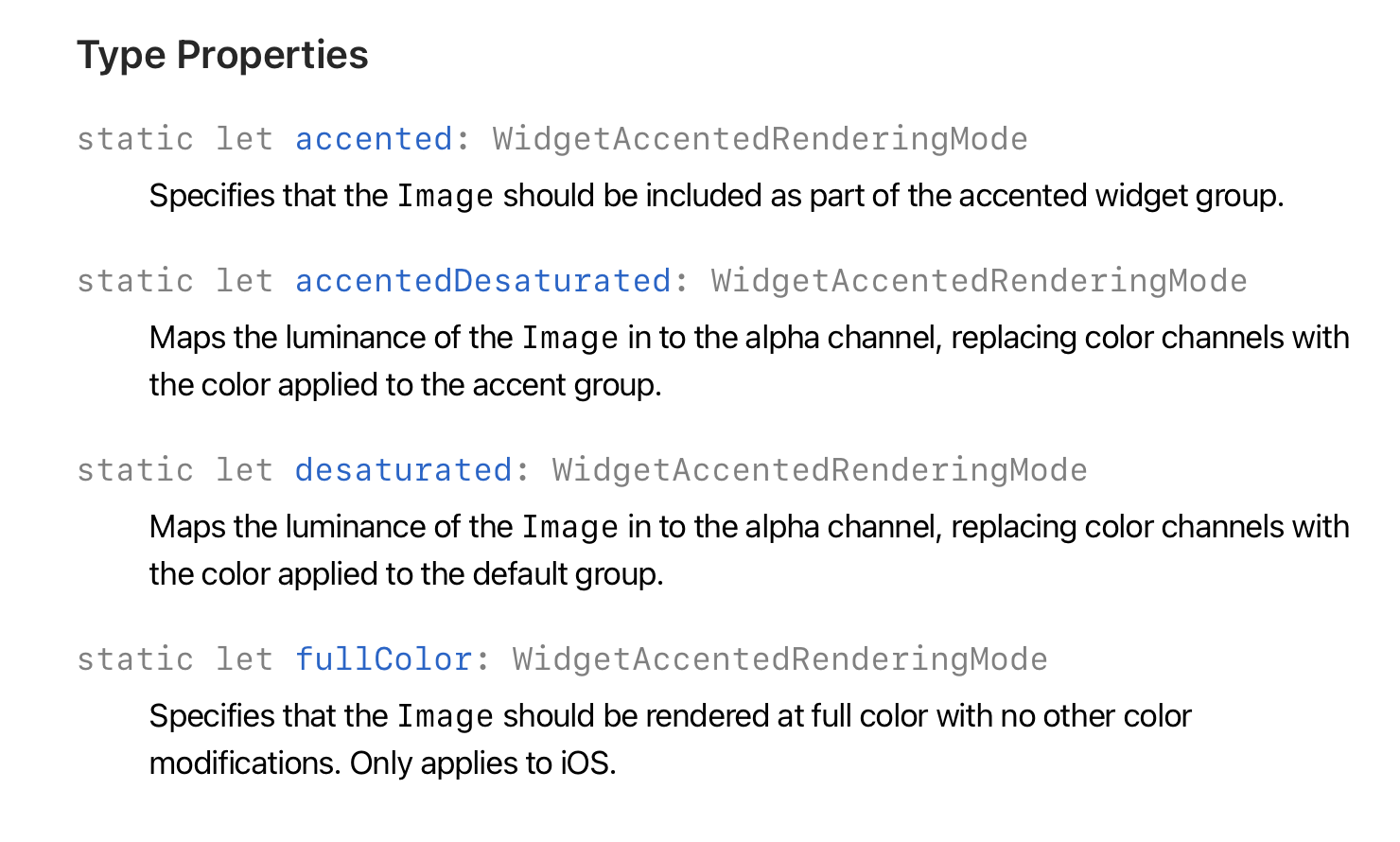
Task: Click the Image code word in accentedDesaturated description
Action: 570,338
